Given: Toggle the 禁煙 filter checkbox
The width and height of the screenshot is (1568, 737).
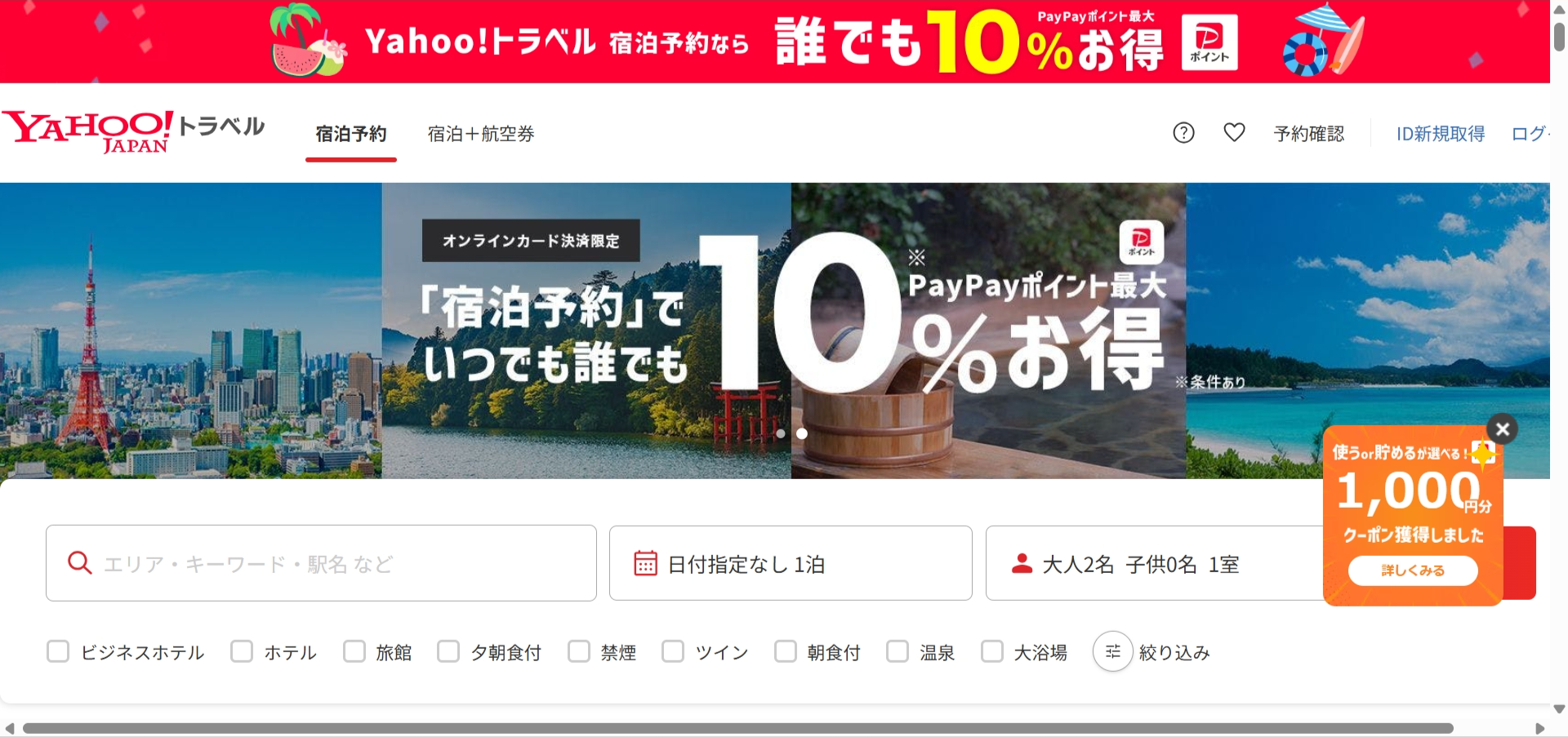Looking at the screenshot, I should pos(579,651).
